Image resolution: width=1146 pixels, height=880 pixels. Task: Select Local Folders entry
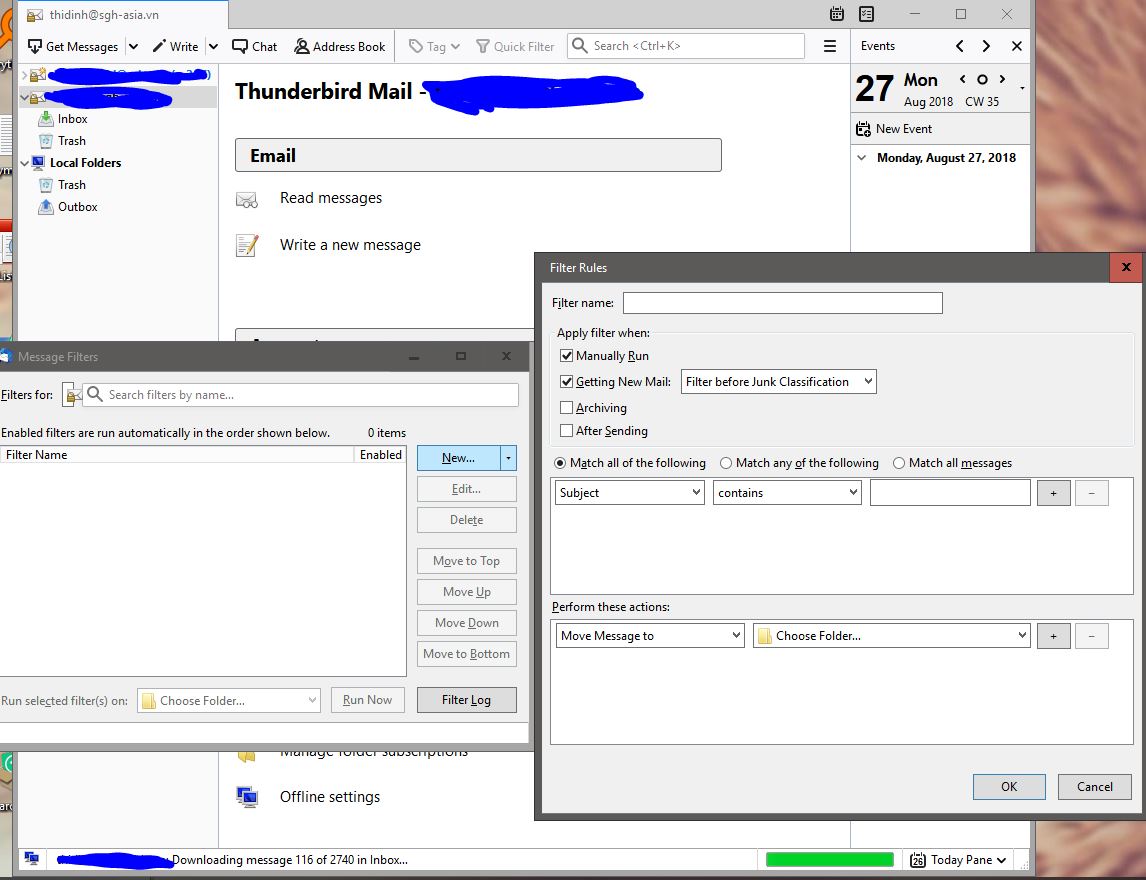(86, 162)
